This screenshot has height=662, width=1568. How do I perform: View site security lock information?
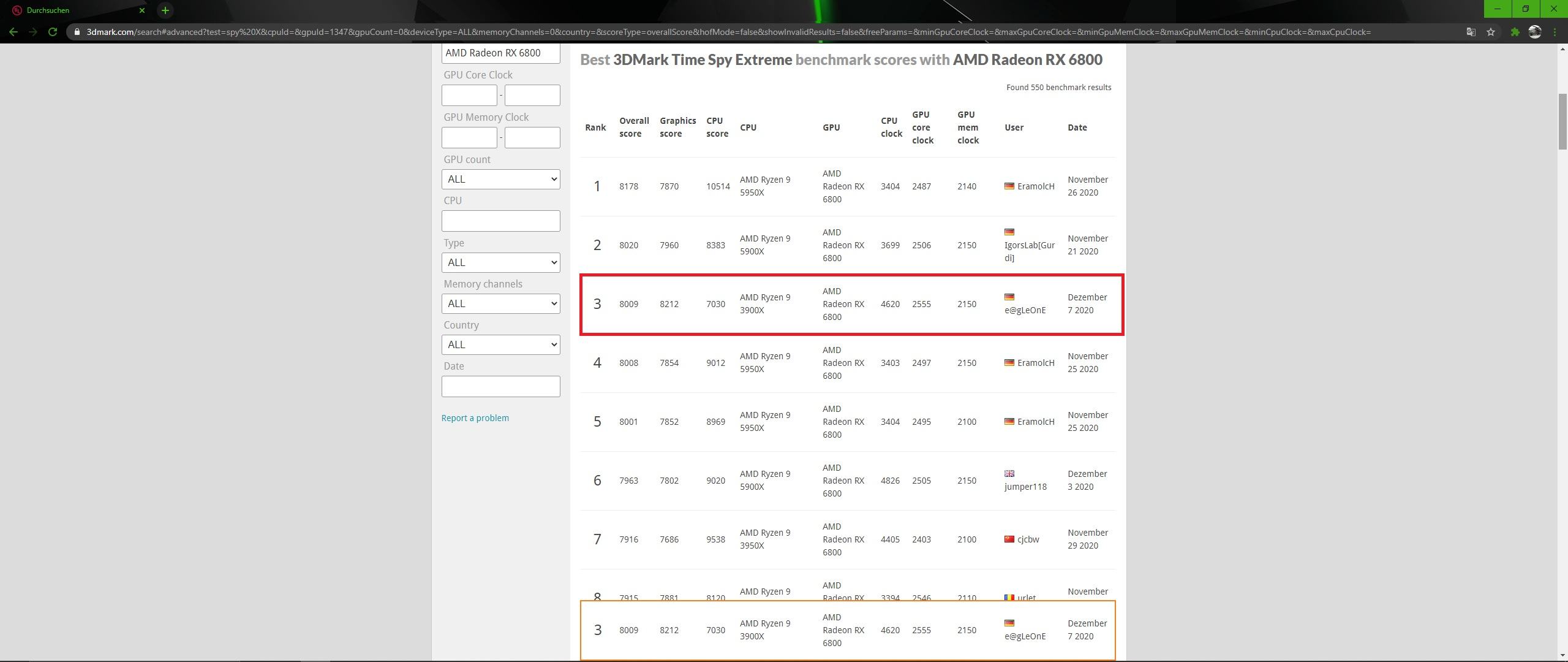point(77,32)
